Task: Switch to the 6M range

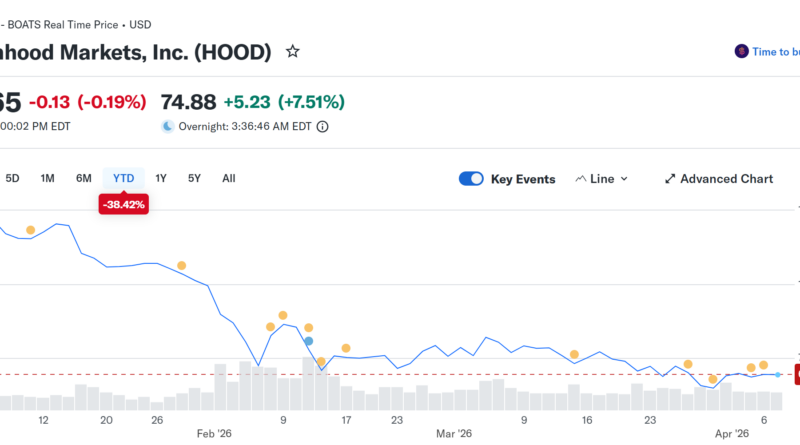Action: [x=84, y=178]
